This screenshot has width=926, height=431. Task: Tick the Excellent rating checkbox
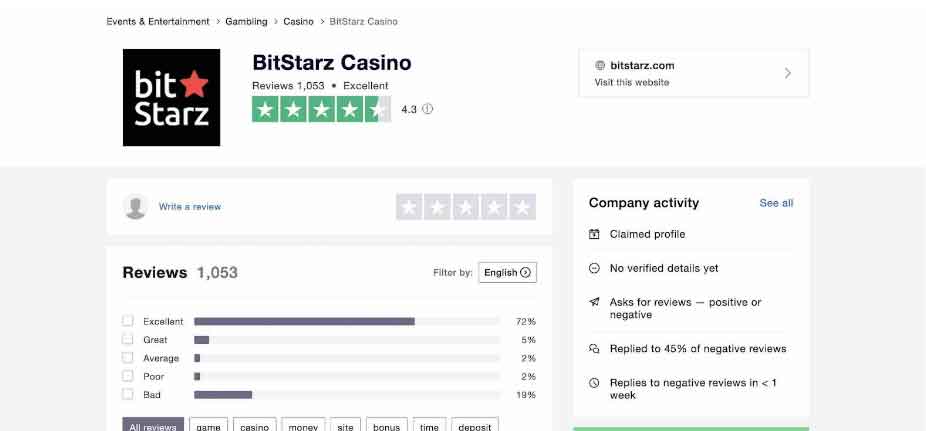pyautogui.click(x=128, y=321)
